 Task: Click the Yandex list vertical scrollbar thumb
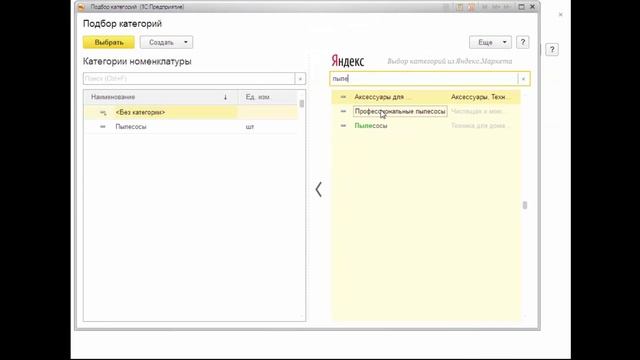[525, 205]
